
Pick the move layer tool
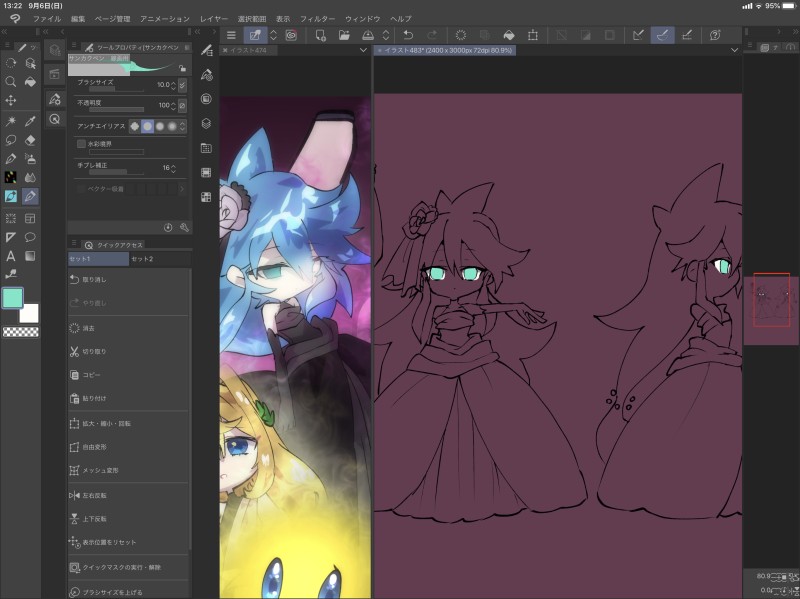click(11, 101)
